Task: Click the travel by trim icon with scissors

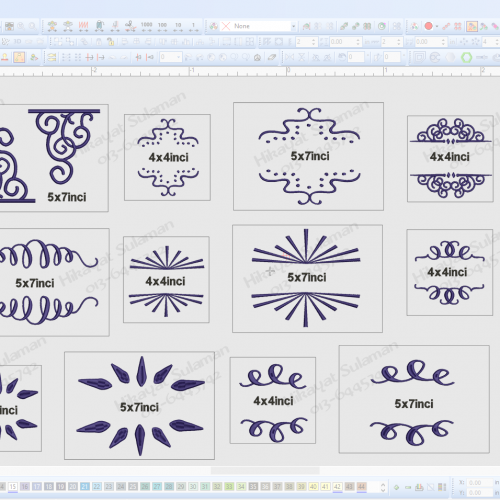Action: click(131, 26)
